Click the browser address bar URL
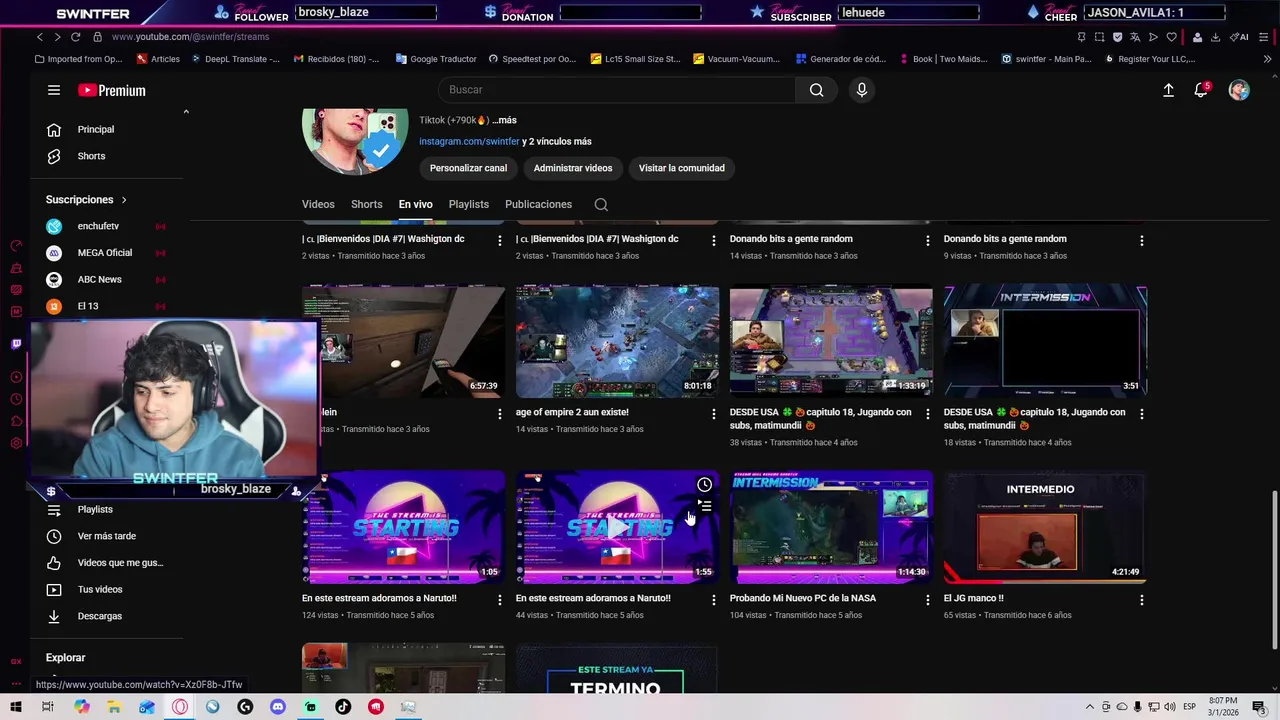Viewport: 1280px width, 720px height. click(190, 37)
